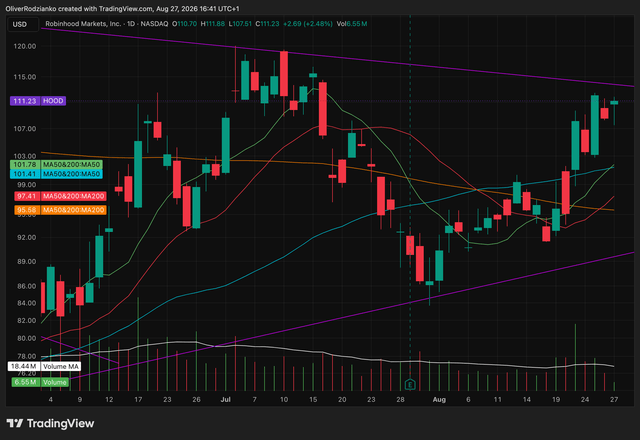The image size is (640, 440).
Task: Click the change value +2.69 (+2.48%)
Action: coord(308,24)
